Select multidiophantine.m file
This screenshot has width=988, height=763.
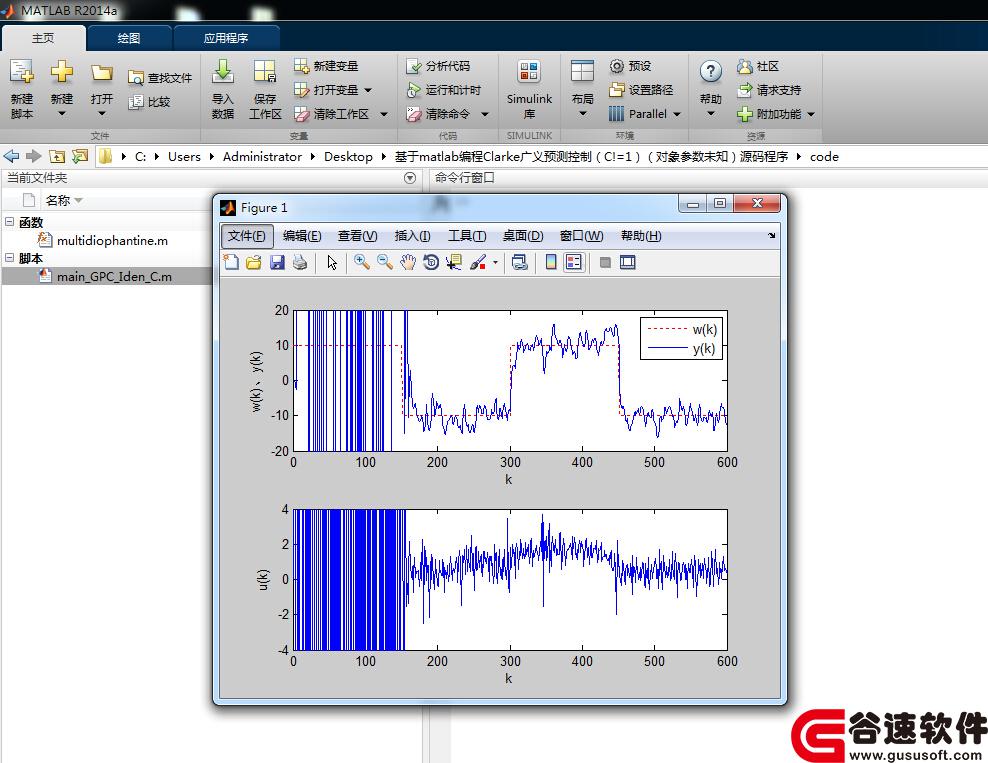point(112,240)
